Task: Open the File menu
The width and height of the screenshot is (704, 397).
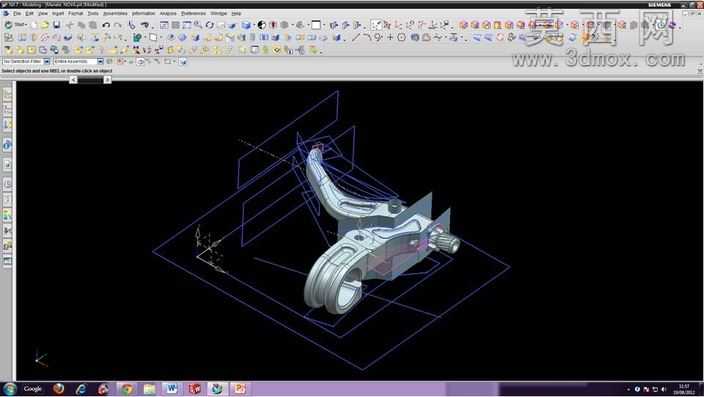Action: click(17, 13)
